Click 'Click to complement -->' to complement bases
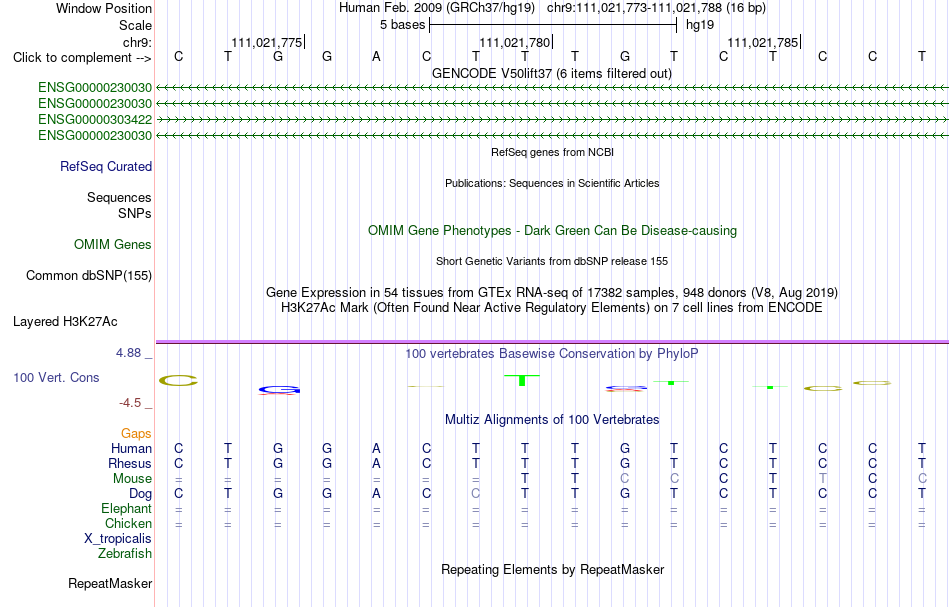 click(82, 58)
